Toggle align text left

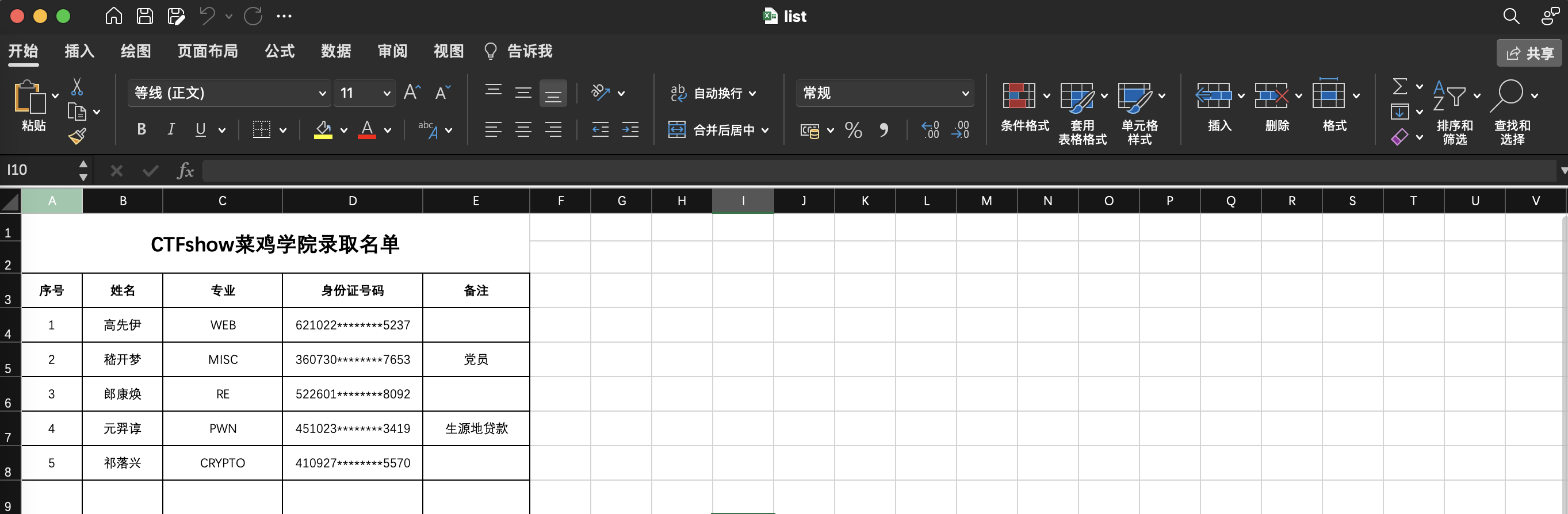tap(494, 129)
